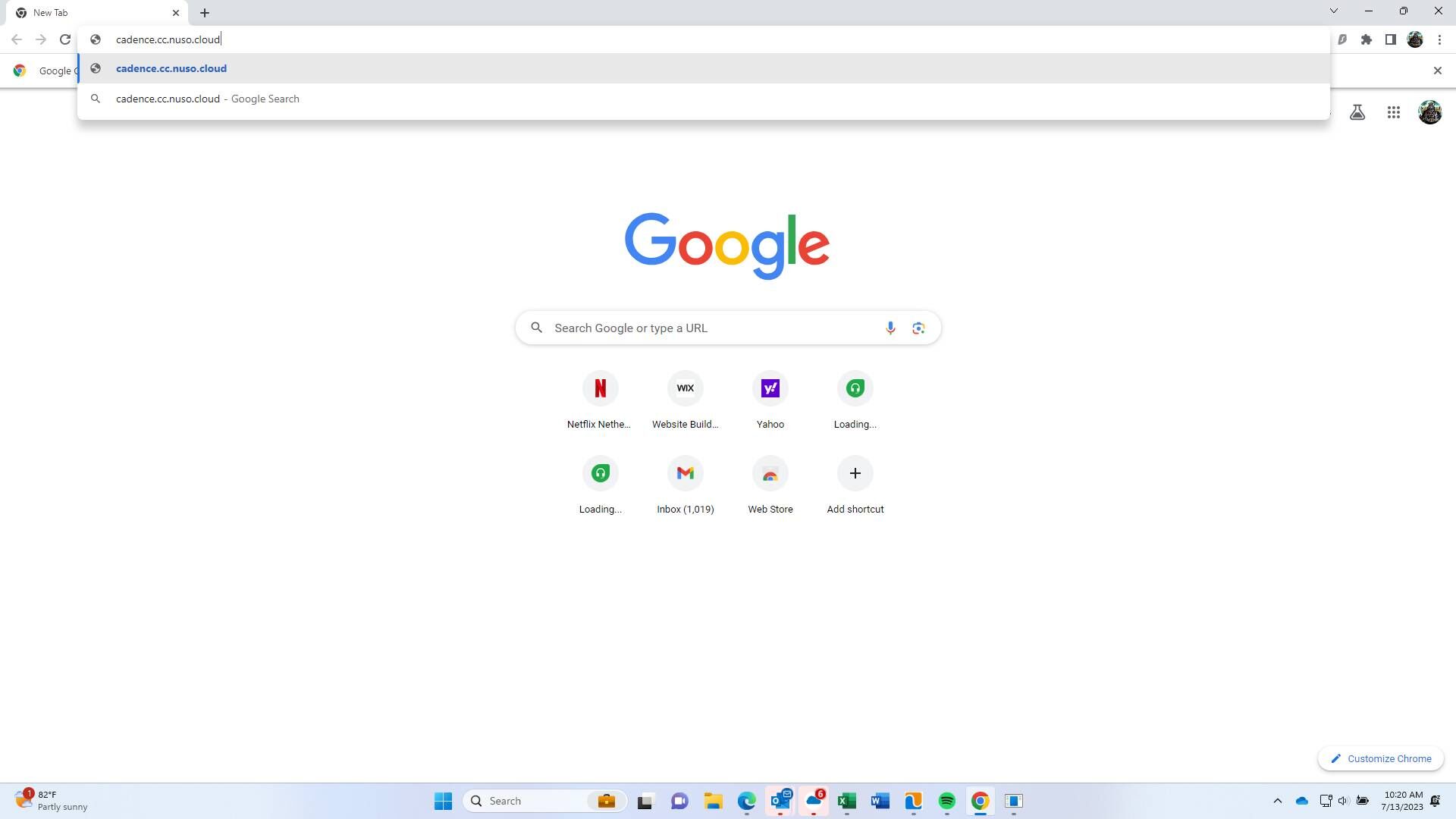Open Web Store shortcut
Screen dimensions: 1456x819
770,487
